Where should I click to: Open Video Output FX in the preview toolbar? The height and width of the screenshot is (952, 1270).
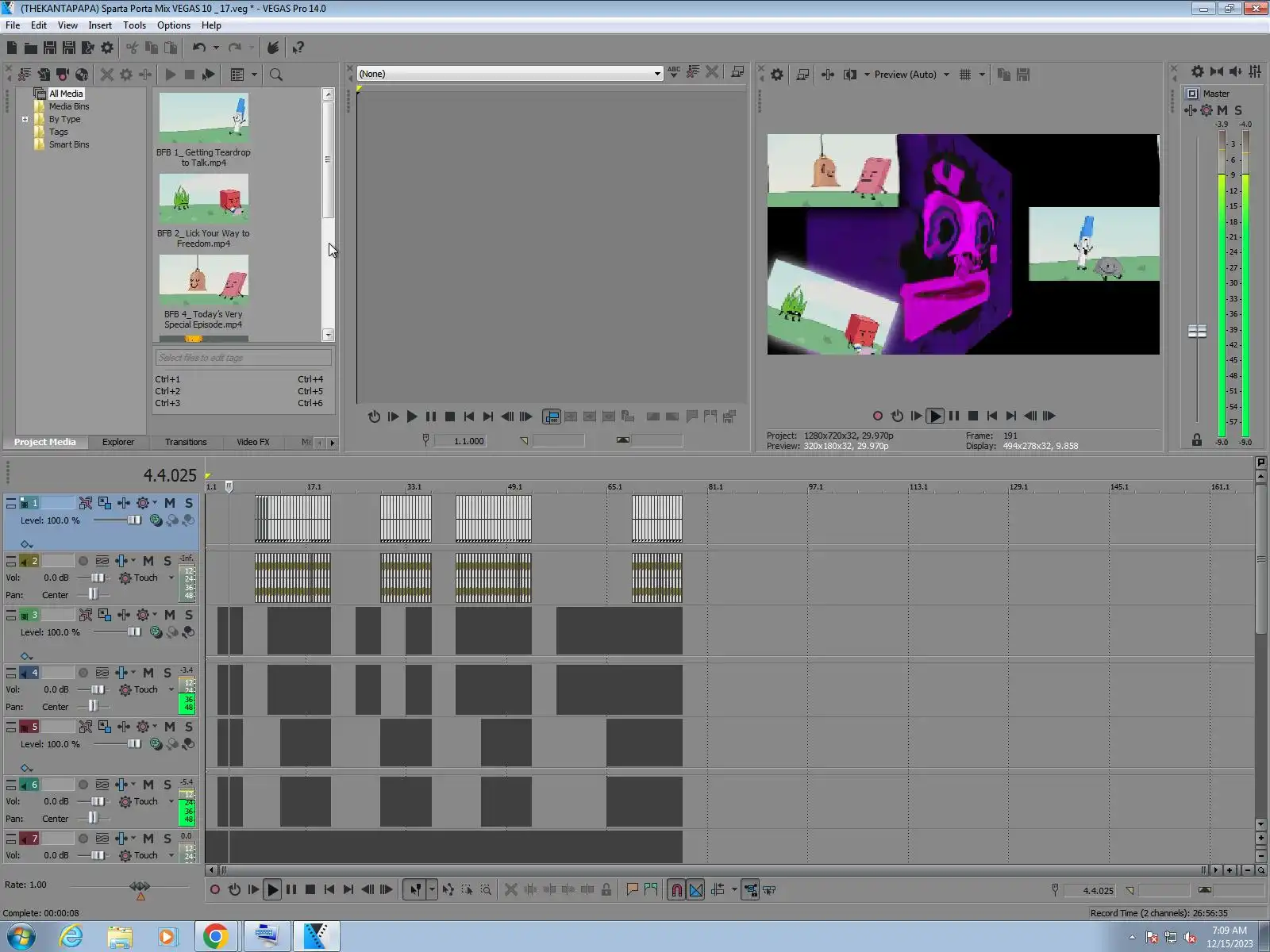pos(828,75)
